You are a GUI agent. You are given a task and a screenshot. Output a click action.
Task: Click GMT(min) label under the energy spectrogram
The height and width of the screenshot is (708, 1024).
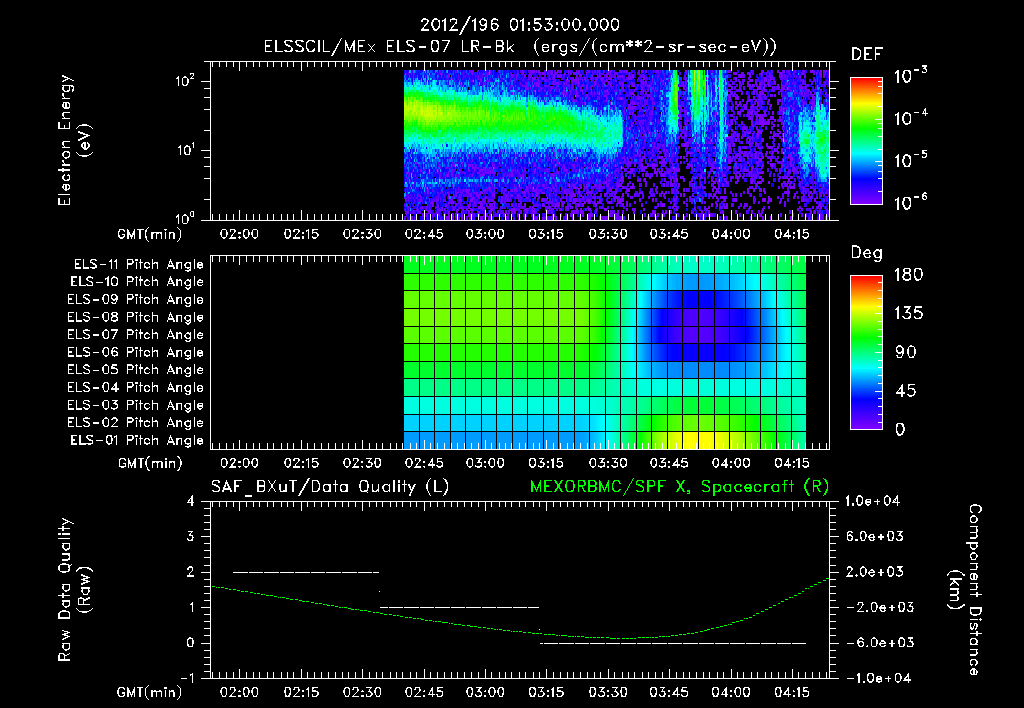coord(150,234)
